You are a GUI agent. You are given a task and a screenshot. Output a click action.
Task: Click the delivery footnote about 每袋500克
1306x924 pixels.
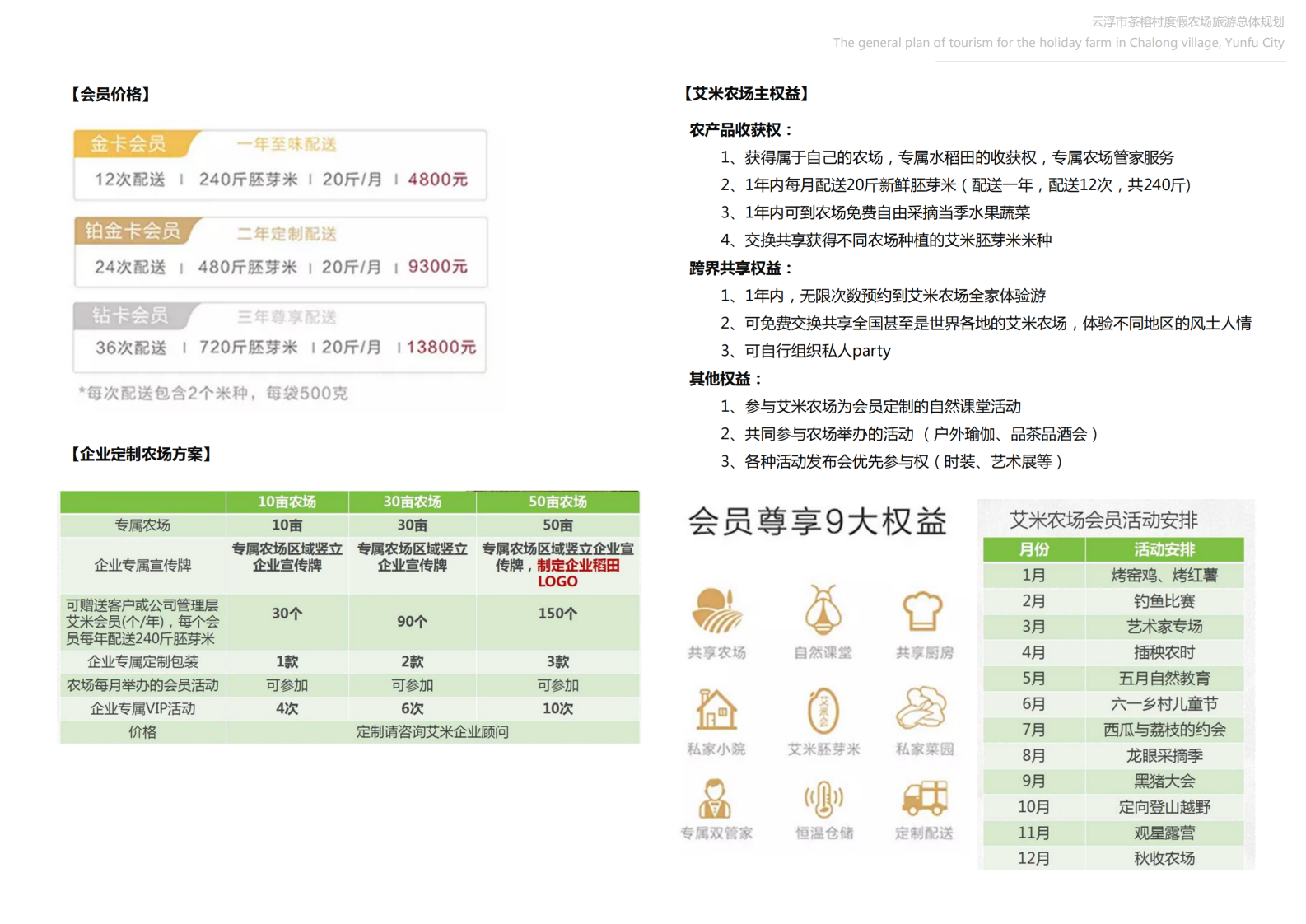[x=213, y=393]
